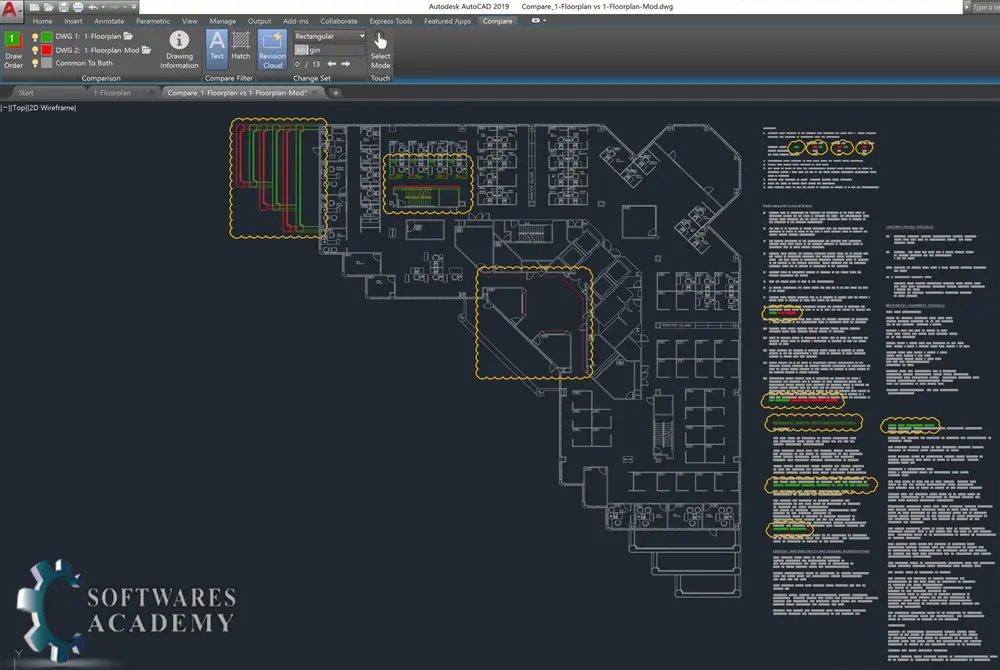Click the Margin slider field

pos(330,50)
